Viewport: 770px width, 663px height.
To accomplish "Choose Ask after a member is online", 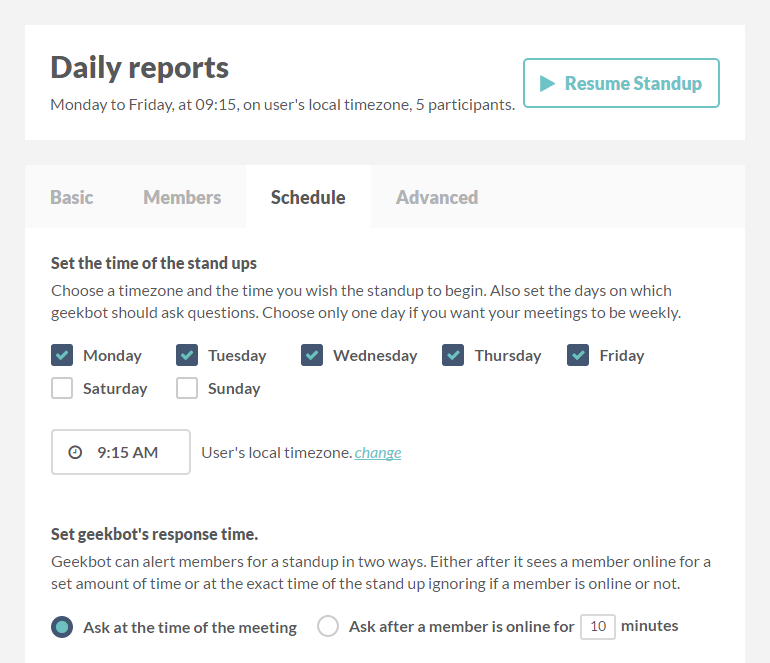I will 328,627.
